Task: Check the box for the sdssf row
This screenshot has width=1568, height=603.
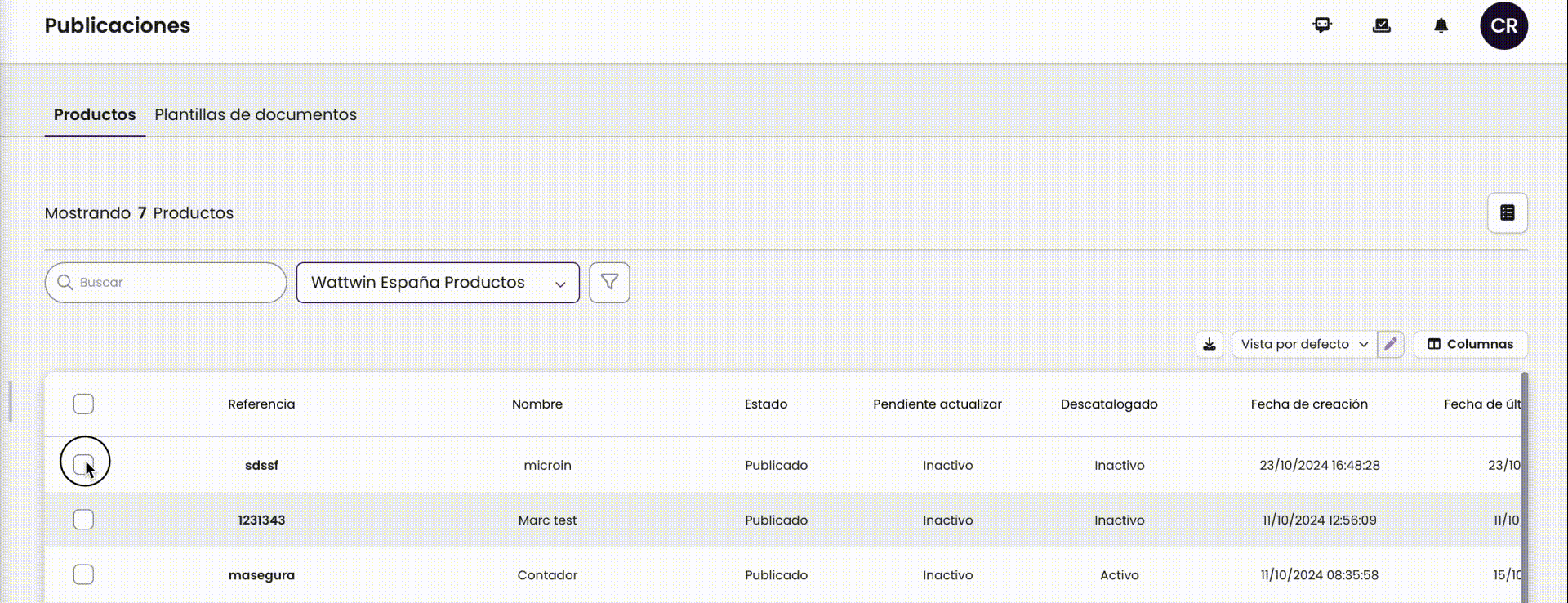Action: coord(83,465)
